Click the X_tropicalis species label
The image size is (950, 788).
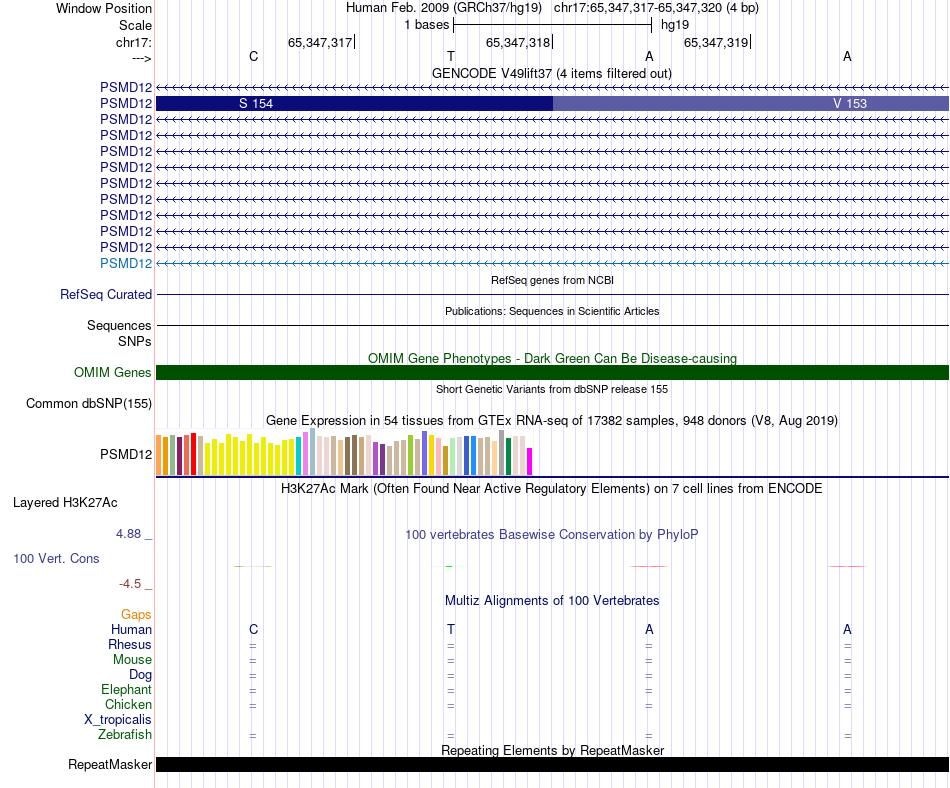click(x=118, y=720)
